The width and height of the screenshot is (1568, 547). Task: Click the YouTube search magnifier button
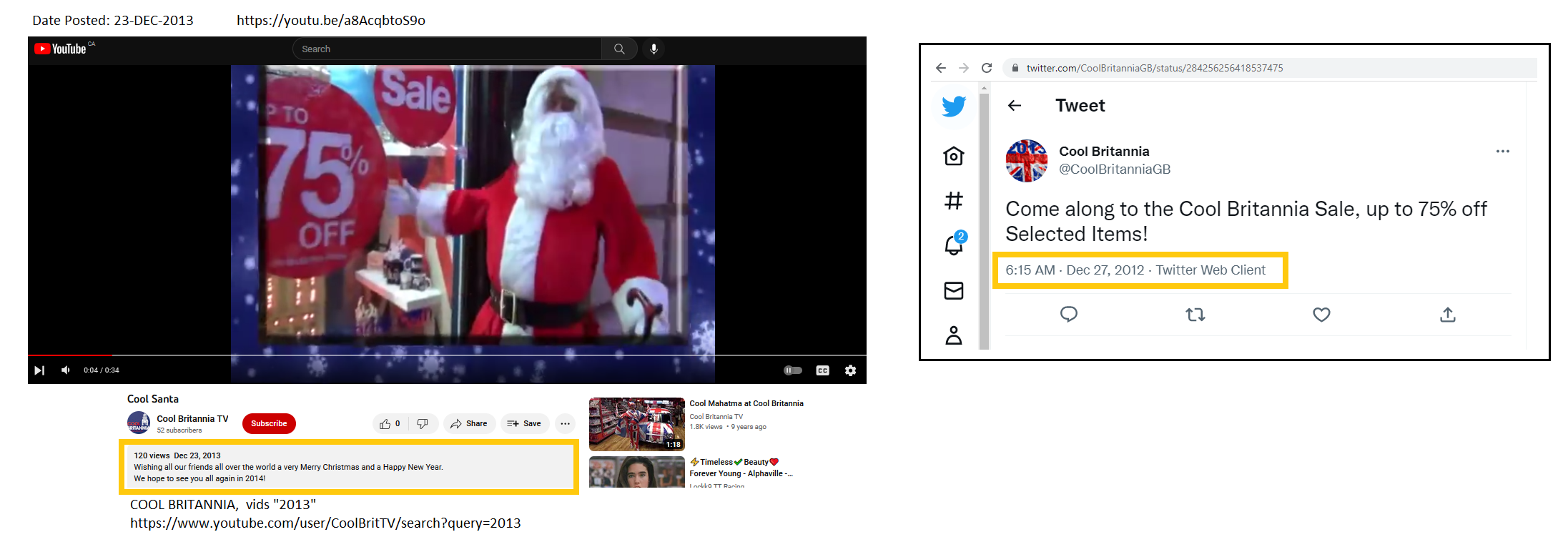pyautogui.click(x=619, y=49)
